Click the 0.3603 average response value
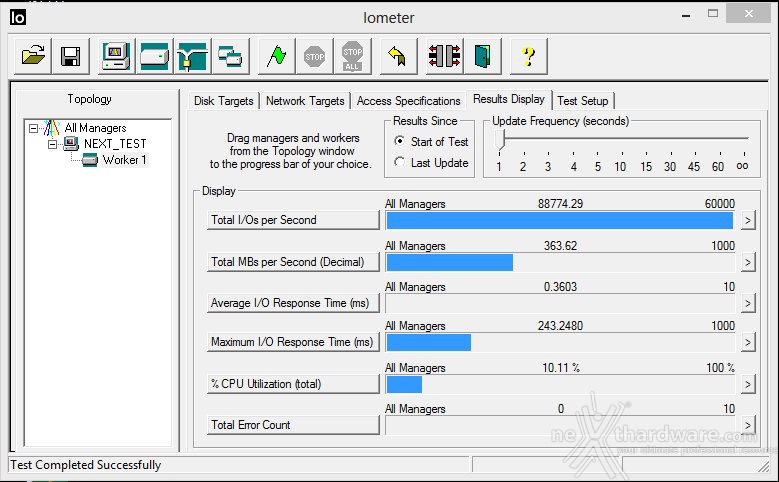This screenshot has height=482, width=779. point(560,287)
